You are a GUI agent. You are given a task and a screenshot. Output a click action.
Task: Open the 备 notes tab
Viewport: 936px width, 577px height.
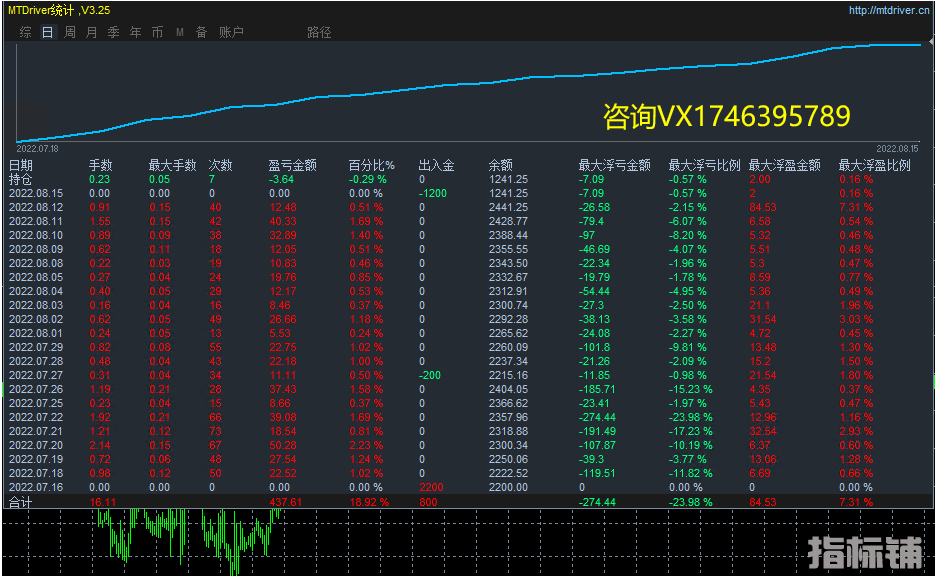(201, 32)
